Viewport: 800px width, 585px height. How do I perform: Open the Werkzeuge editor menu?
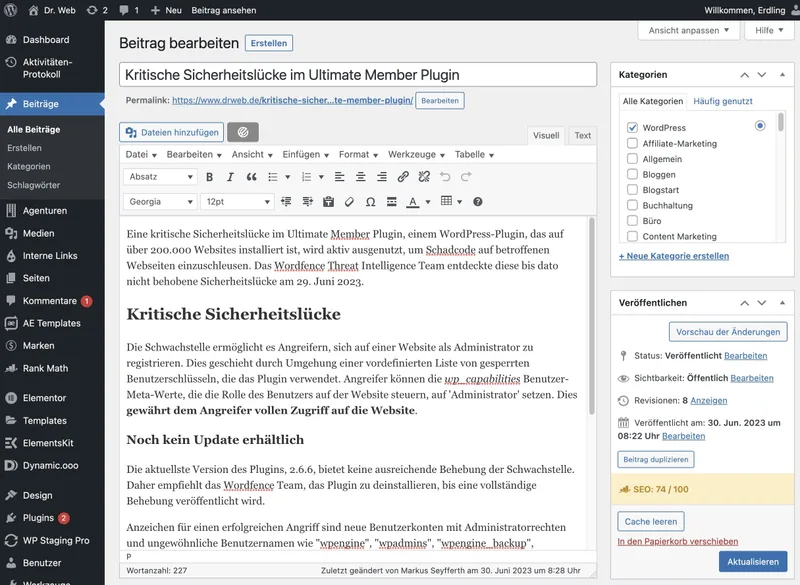click(x=416, y=155)
